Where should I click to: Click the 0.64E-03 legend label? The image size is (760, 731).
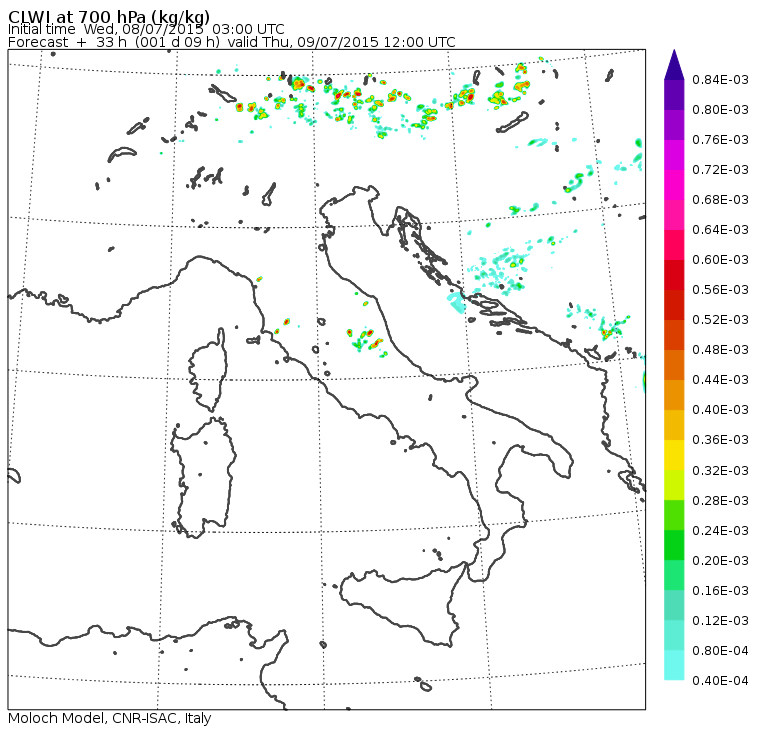720,230
